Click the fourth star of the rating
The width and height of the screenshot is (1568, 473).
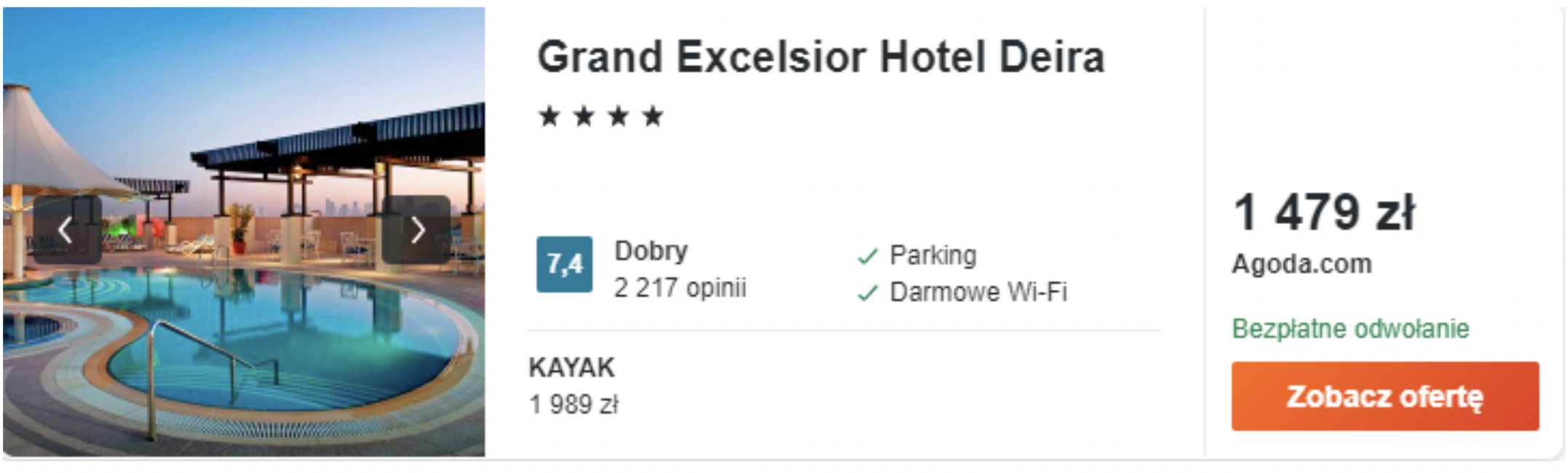click(x=653, y=116)
